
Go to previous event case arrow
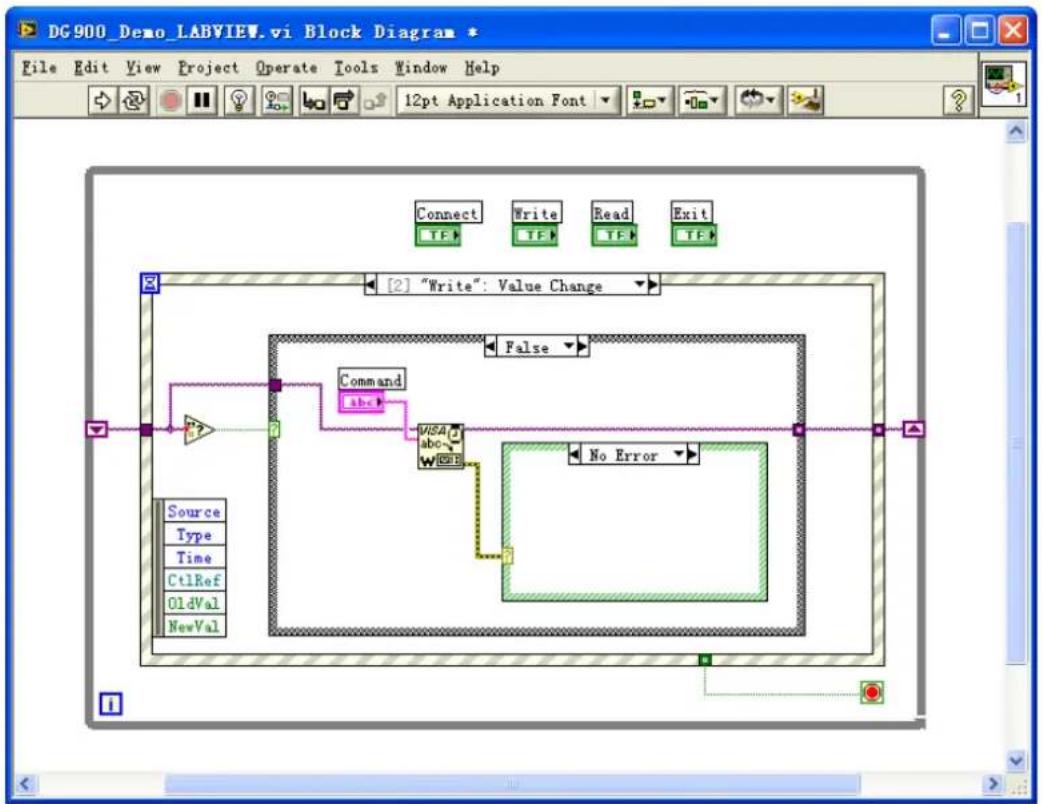(x=370, y=285)
